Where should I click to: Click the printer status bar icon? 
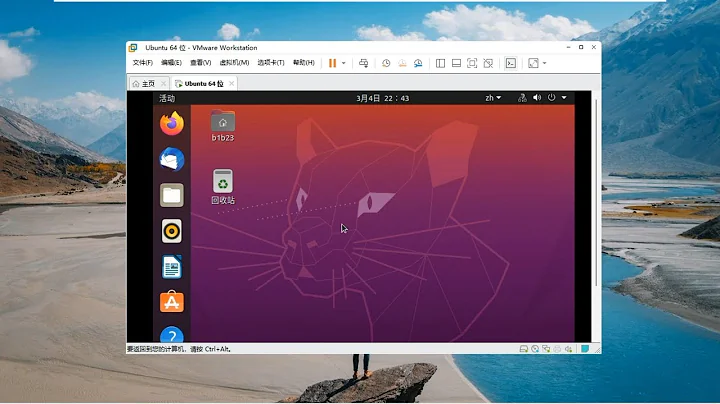coord(557,349)
